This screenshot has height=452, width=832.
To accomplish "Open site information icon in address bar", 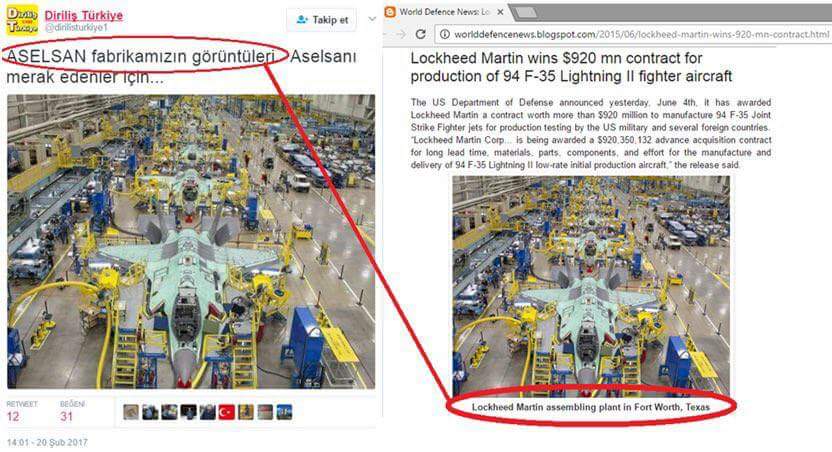I will (x=445, y=34).
